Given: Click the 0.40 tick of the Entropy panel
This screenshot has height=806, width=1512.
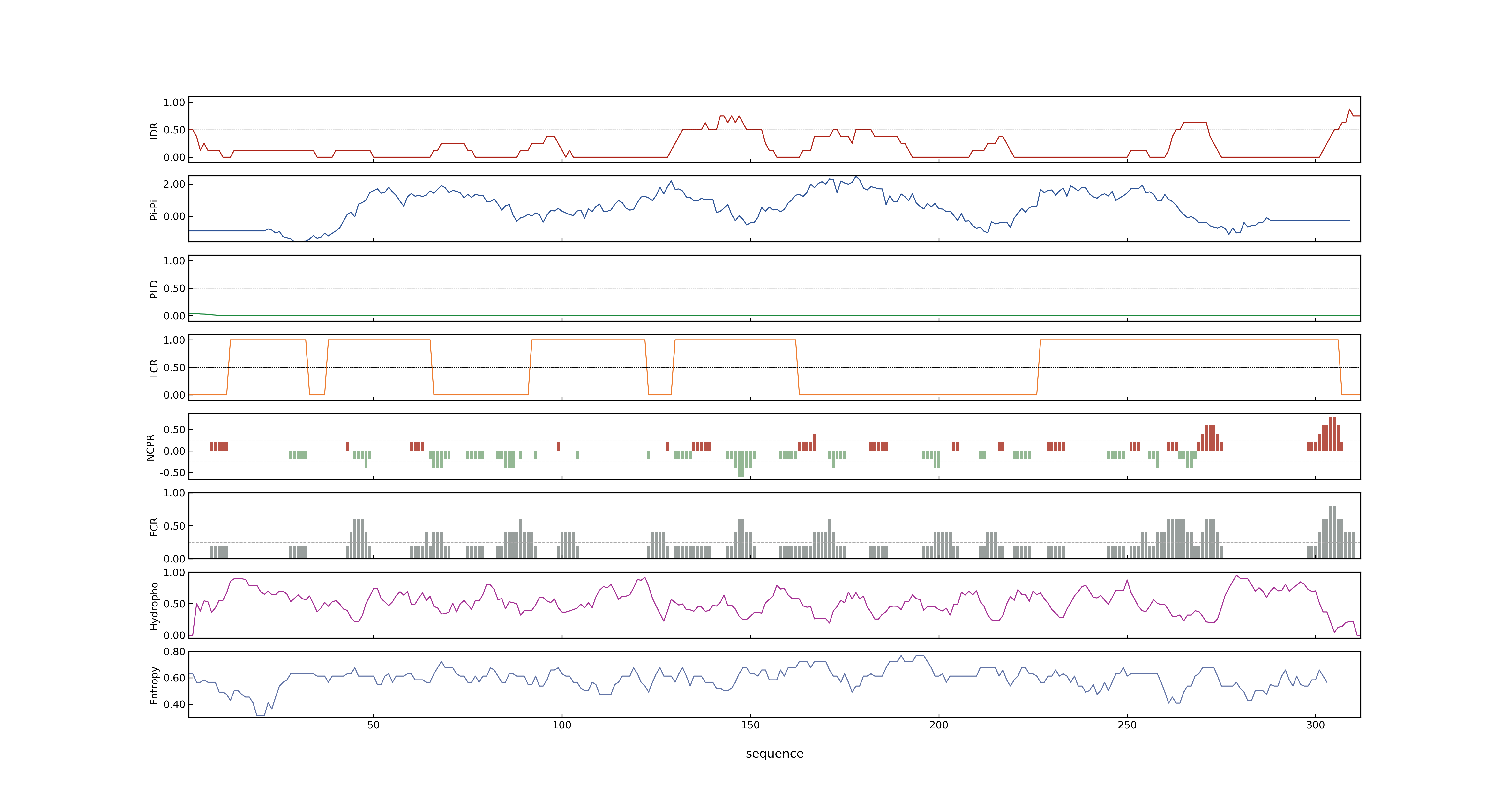Looking at the screenshot, I should pyautogui.click(x=174, y=704).
